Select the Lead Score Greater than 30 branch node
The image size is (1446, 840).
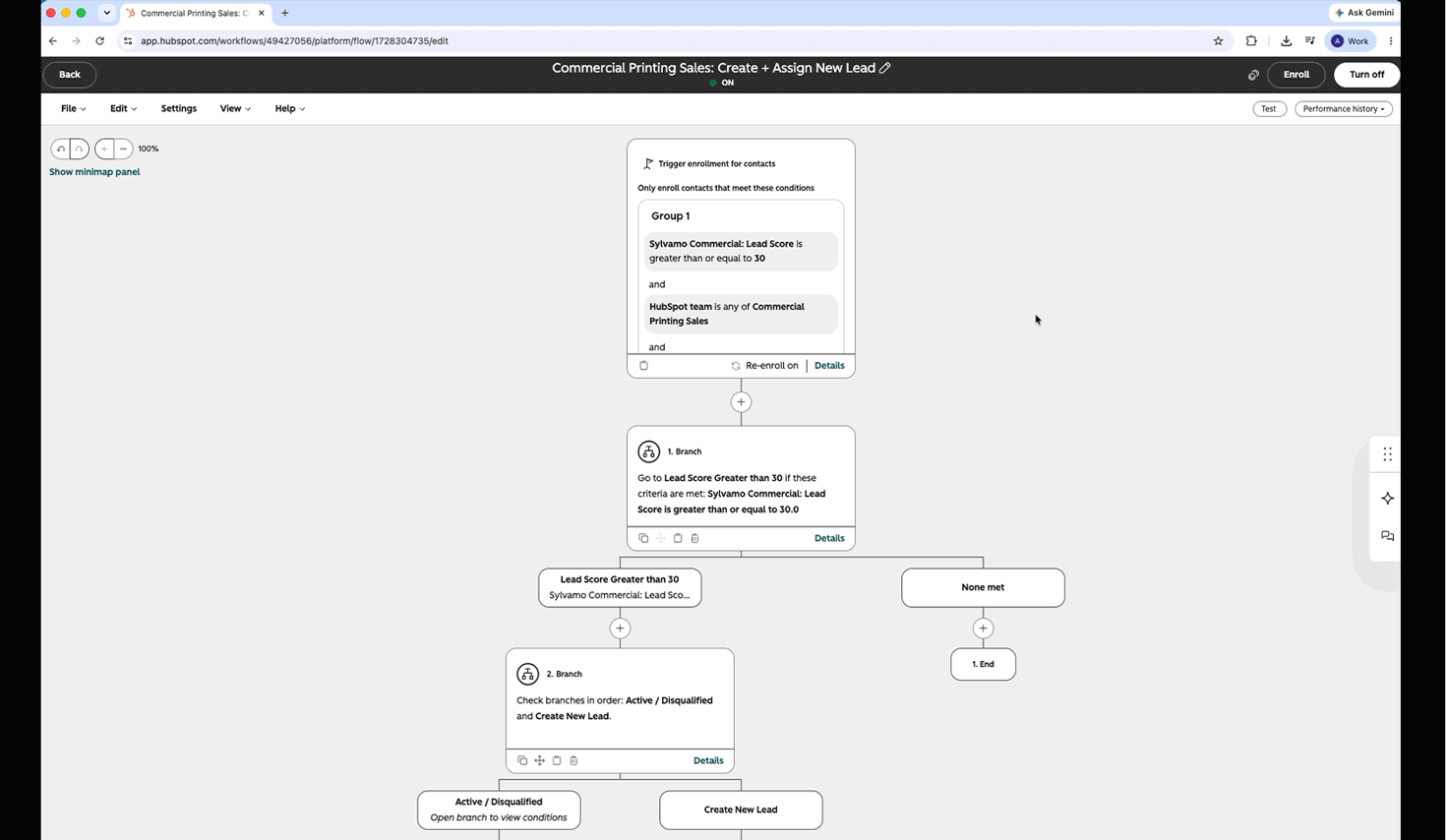(620, 587)
